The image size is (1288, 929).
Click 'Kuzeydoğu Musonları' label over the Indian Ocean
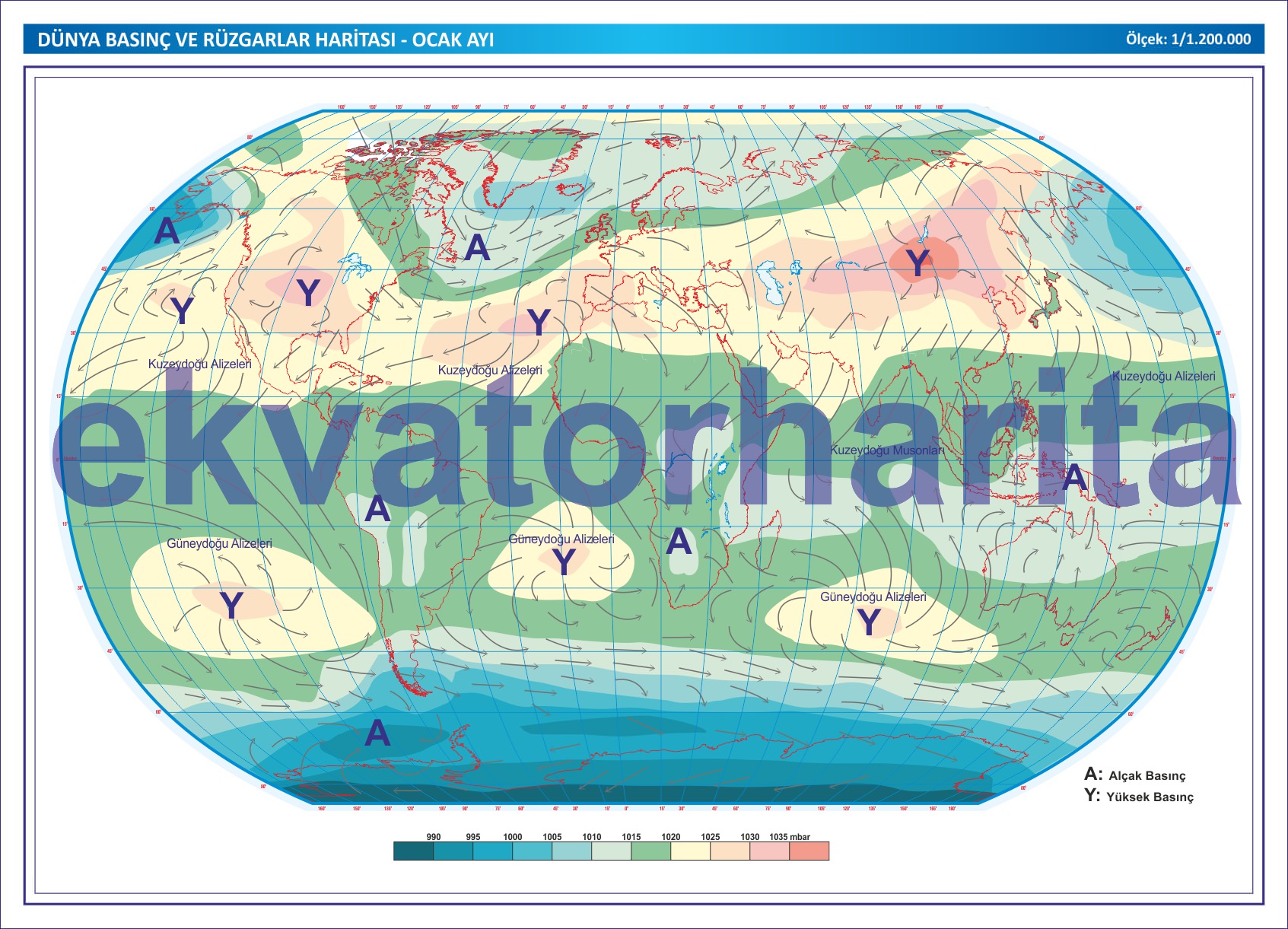pos(887,450)
